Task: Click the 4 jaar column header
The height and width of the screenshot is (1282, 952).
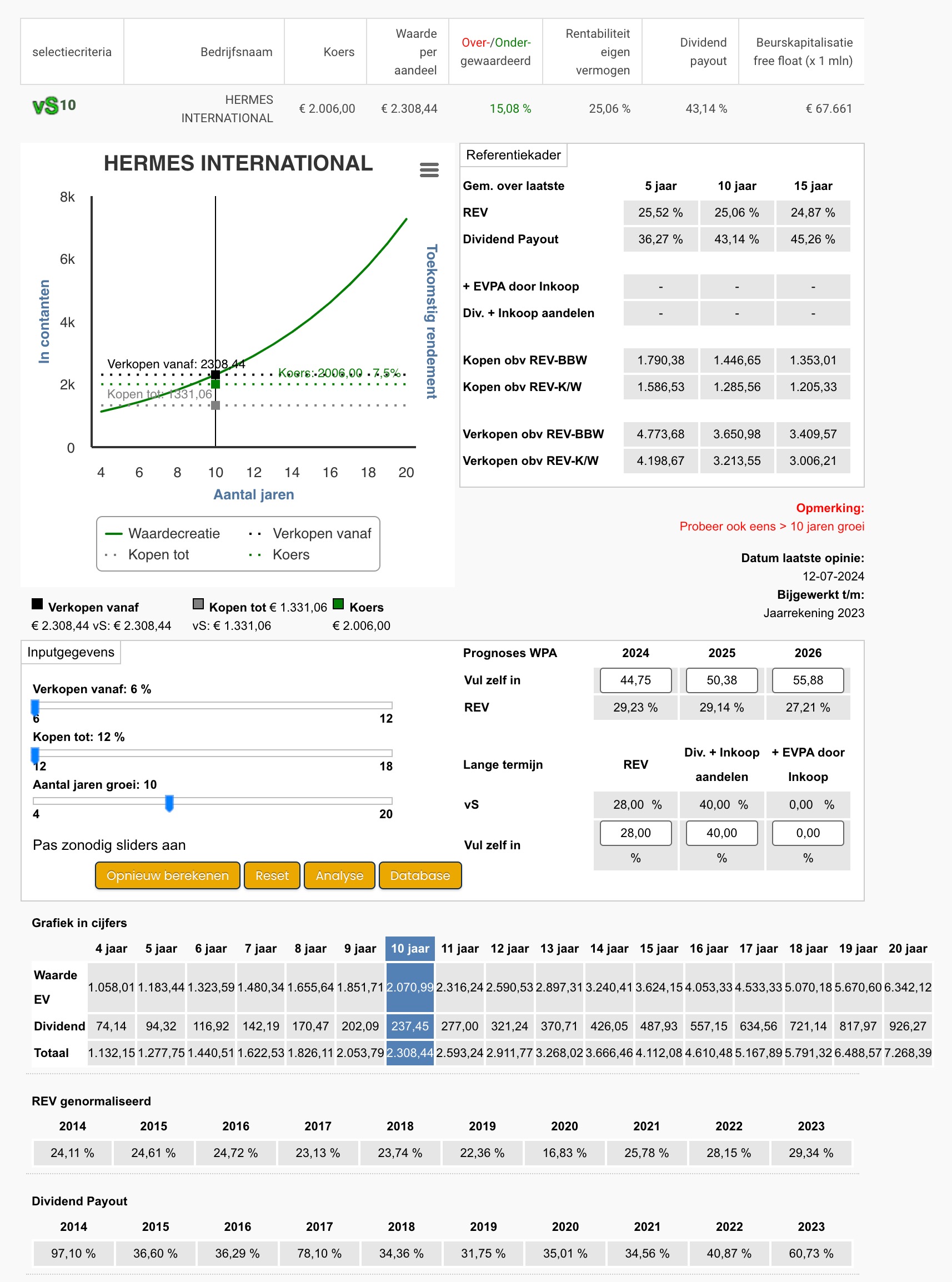Action: point(111,948)
